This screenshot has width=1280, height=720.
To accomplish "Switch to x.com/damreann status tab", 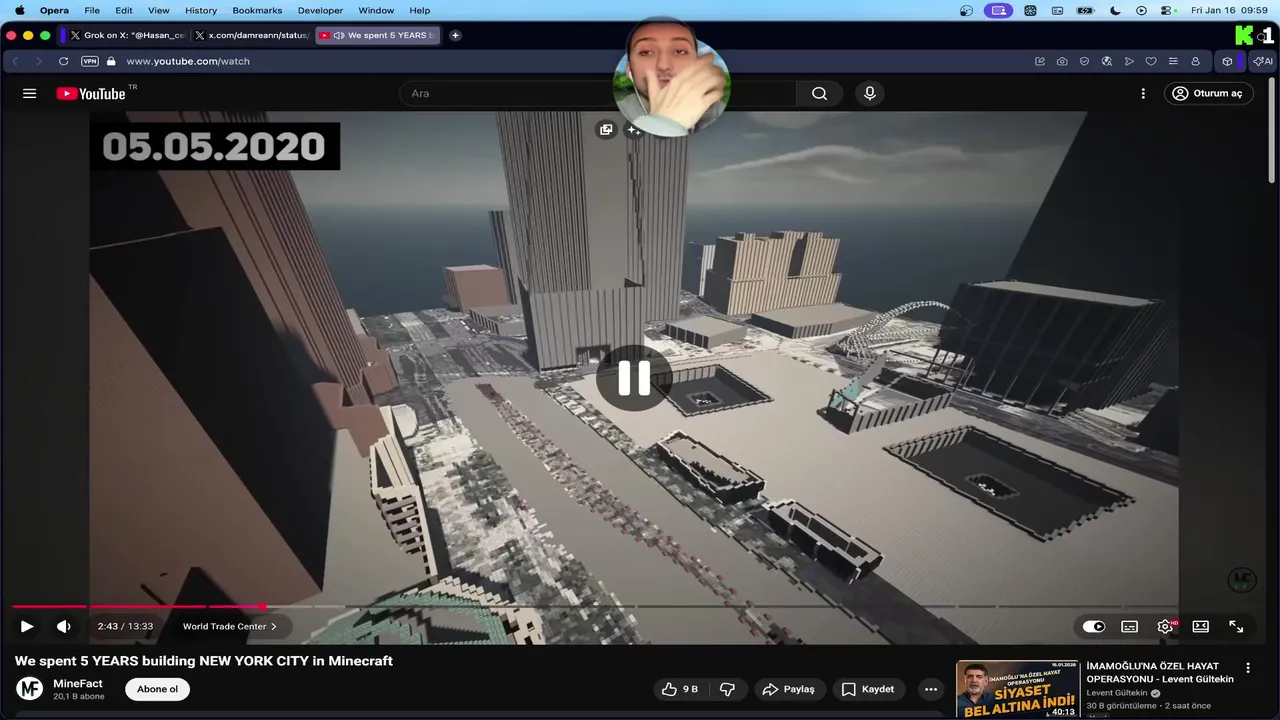I will click(x=251, y=35).
